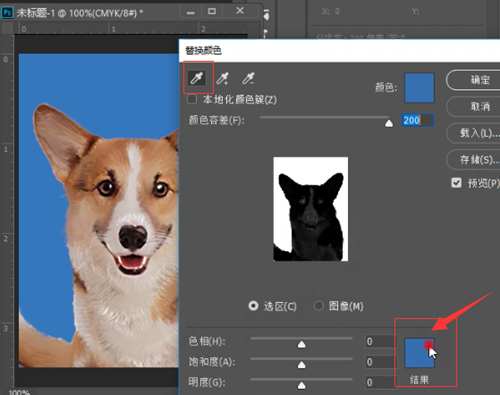This screenshot has width=500, height=395.
Task: Click the 明度(G) lightness slider handle
Action: coord(302,385)
